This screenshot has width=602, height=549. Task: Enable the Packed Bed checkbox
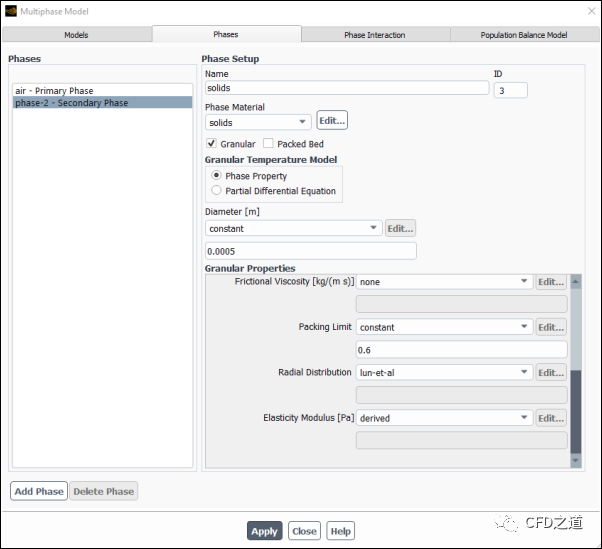[x=268, y=144]
